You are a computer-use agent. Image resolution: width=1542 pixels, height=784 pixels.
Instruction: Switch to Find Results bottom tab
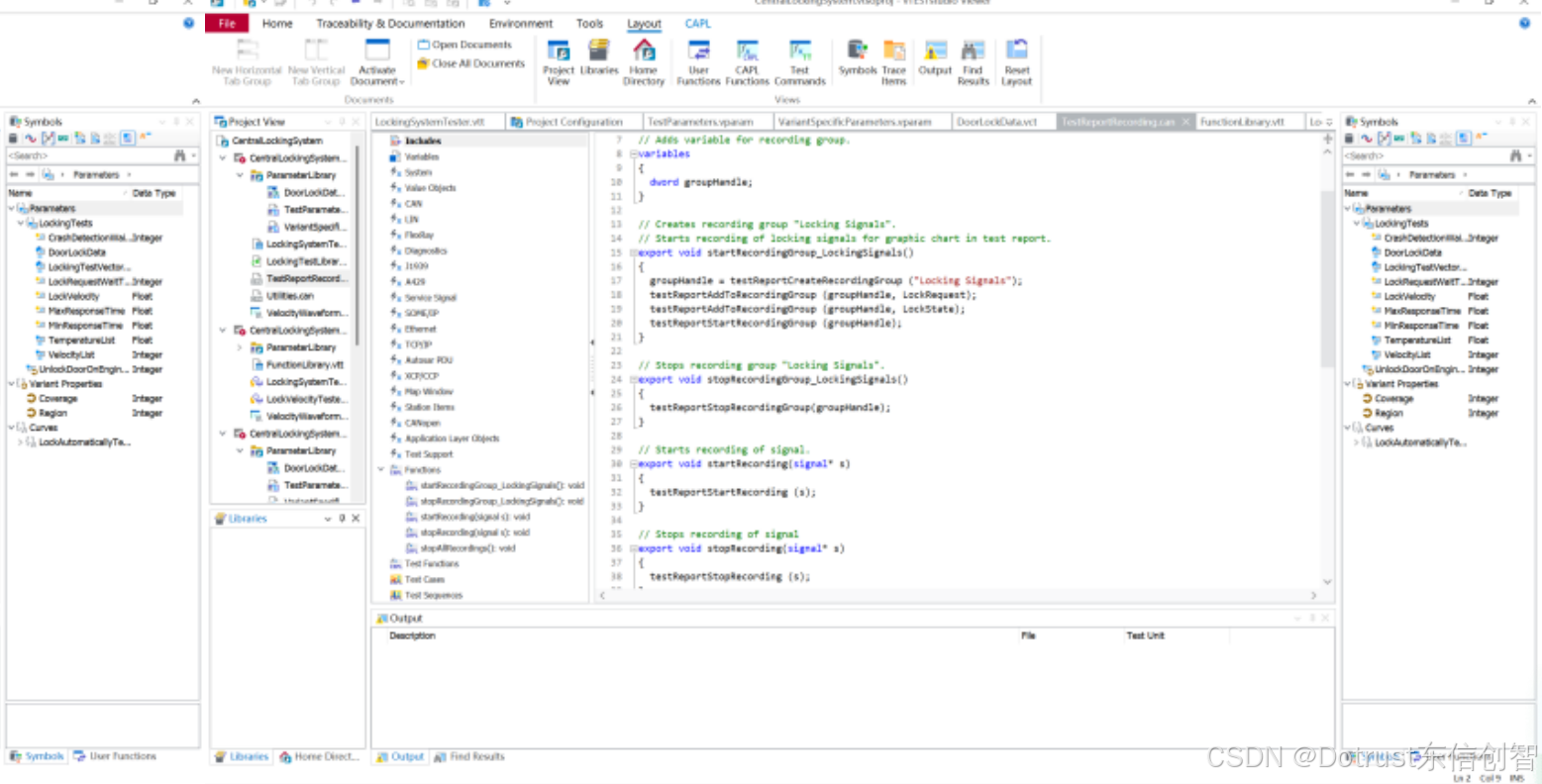[x=469, y=756]
